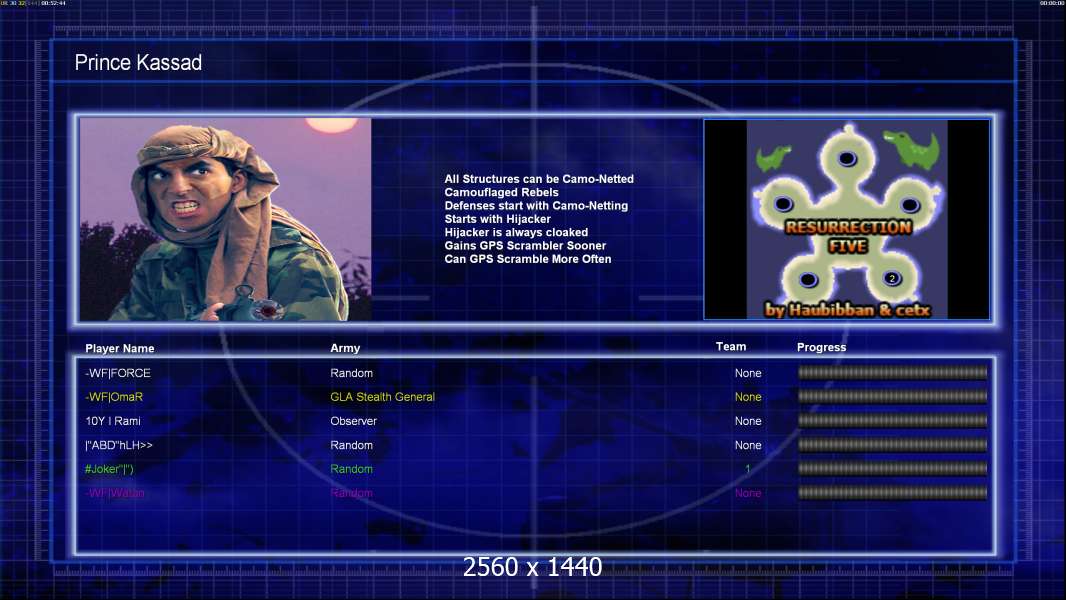
Task: Click "Gains GPS Scrambler Sooner" line
Action: tap(525, 245)
